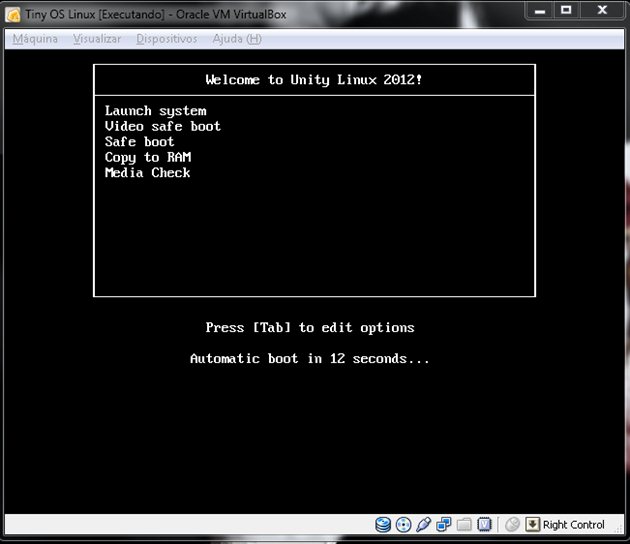Select the Copy to RAM entry
The image size is (630, 544).
pos(148,157)
